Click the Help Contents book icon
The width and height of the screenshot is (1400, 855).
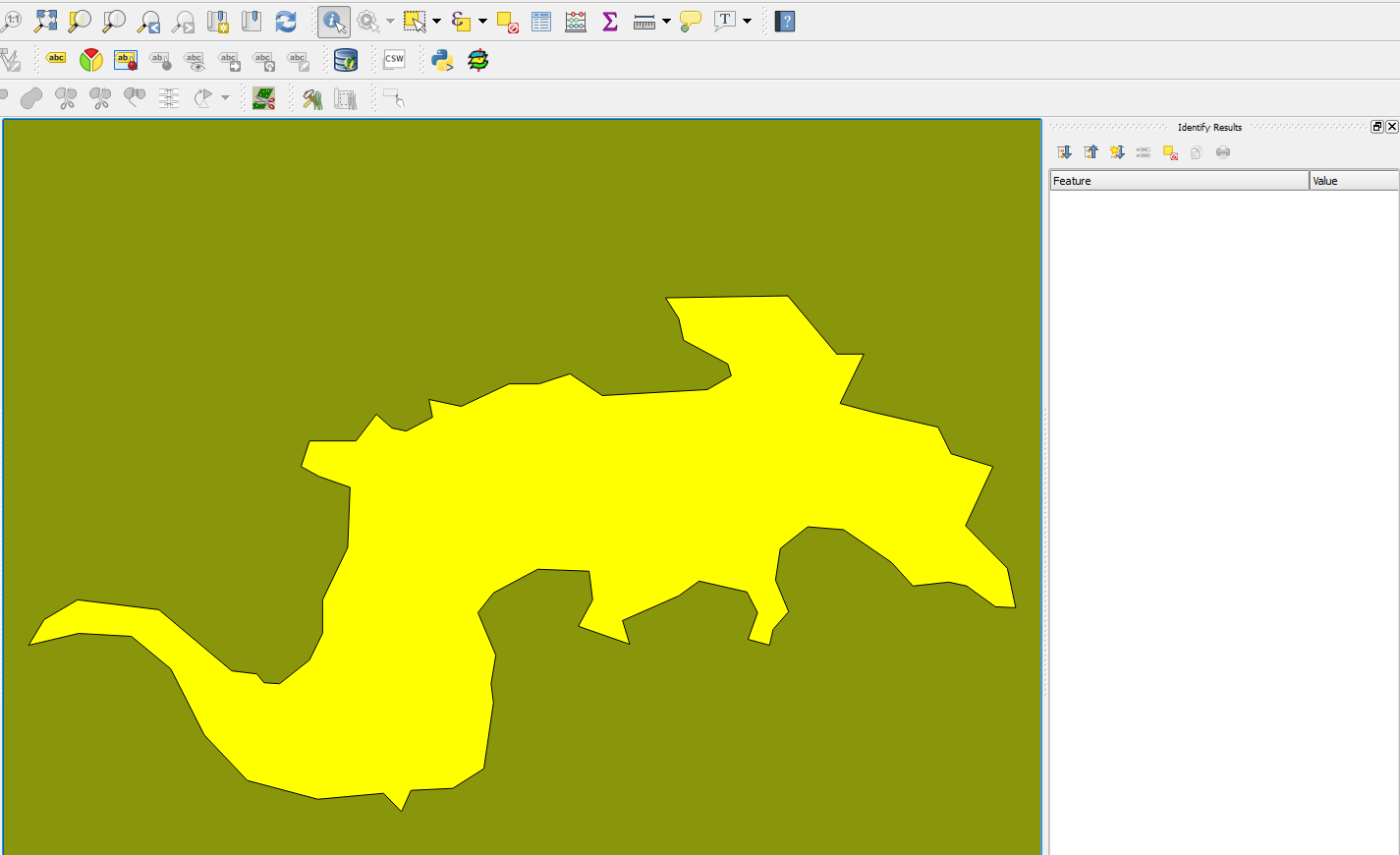point(785,21)
